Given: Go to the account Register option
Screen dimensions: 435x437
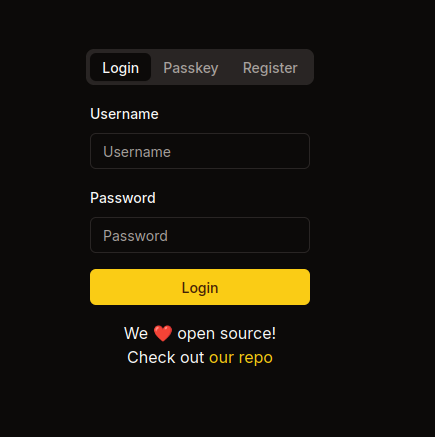Looking at the screenshot, I should click(270, 68).
